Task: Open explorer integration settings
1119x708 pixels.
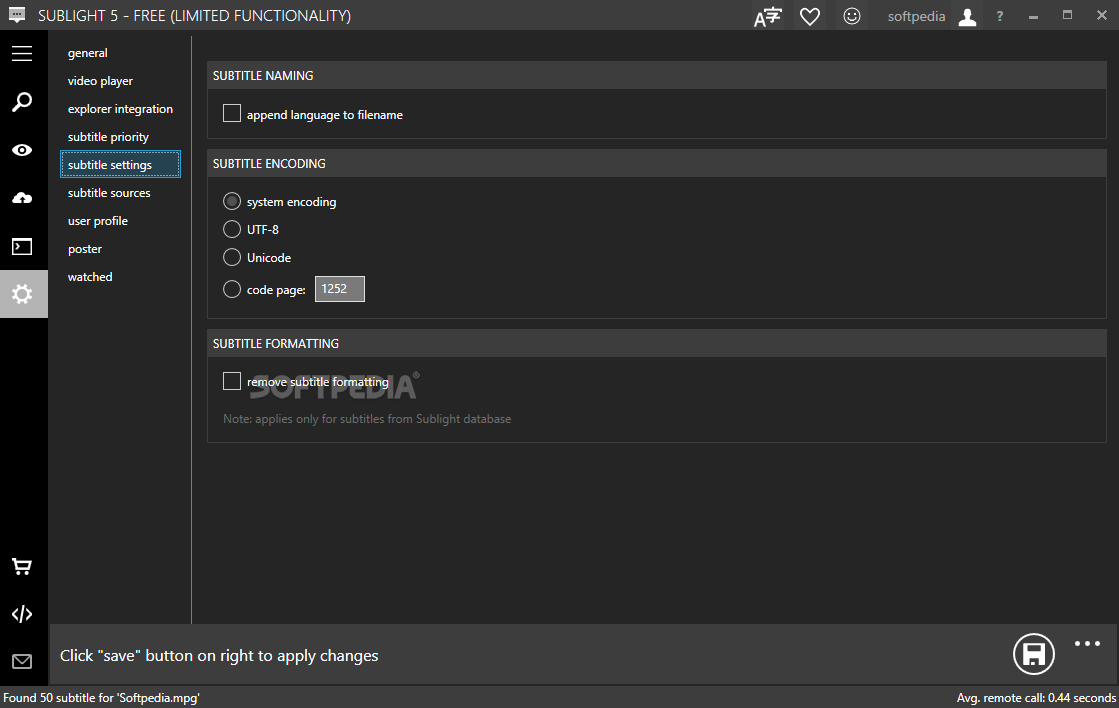Action: (x=121, y=108)
